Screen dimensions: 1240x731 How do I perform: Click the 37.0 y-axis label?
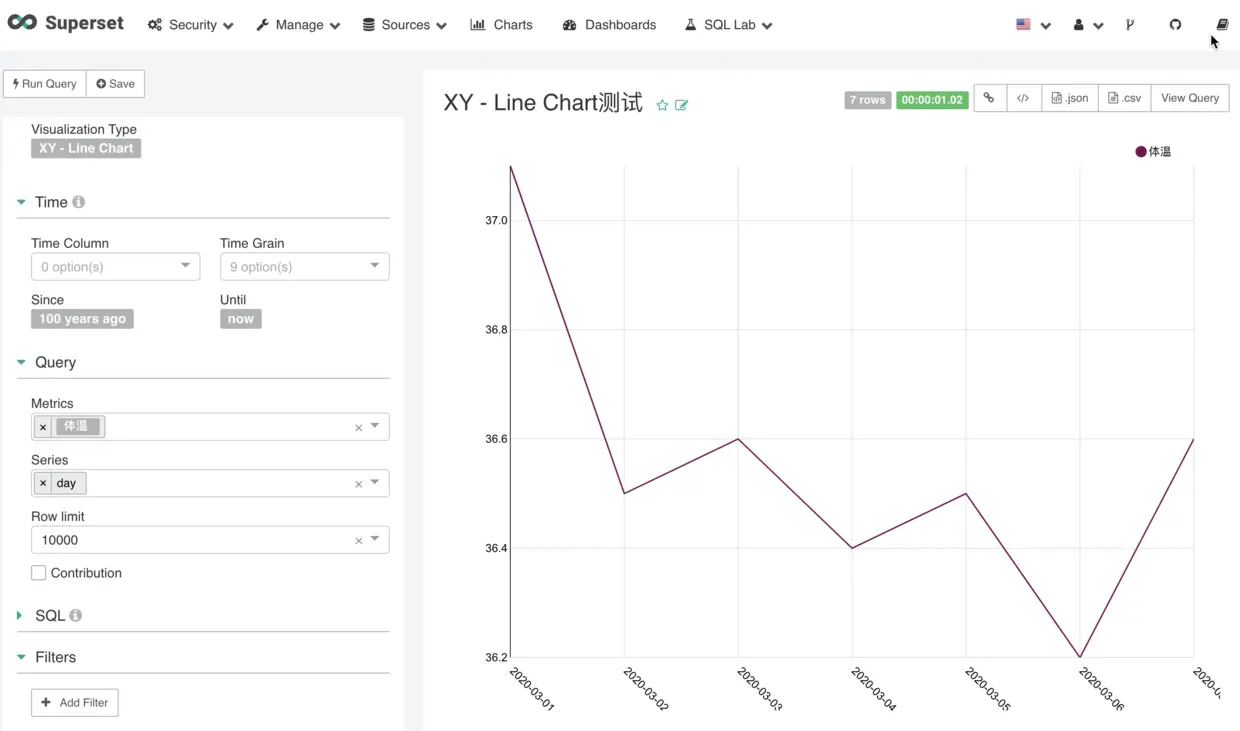pos(496,220)
